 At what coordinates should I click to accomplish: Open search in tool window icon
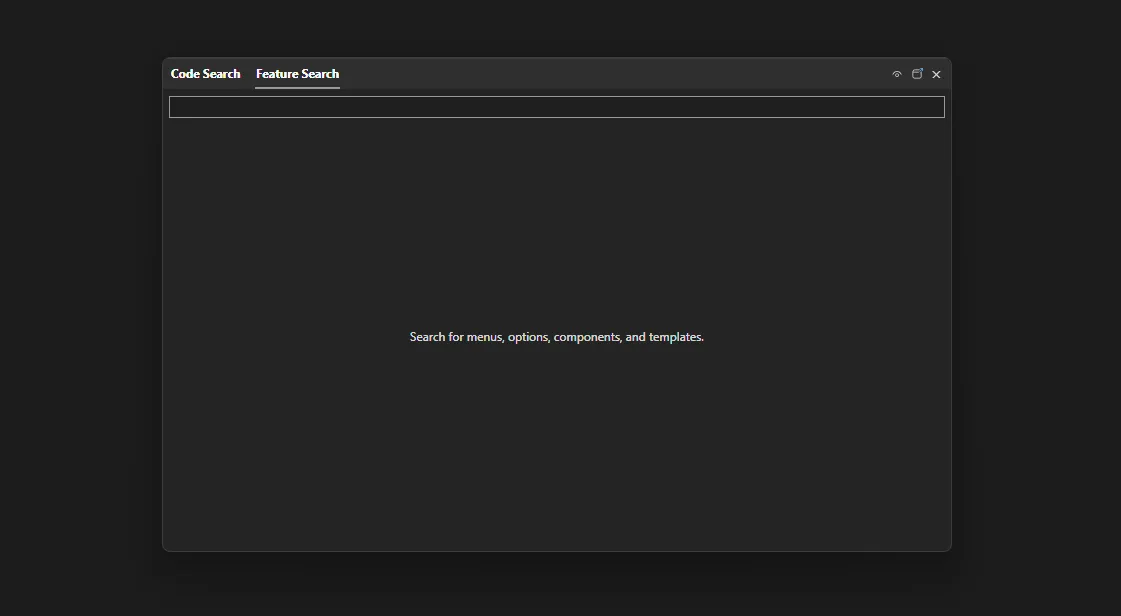(x=917, y=74)
